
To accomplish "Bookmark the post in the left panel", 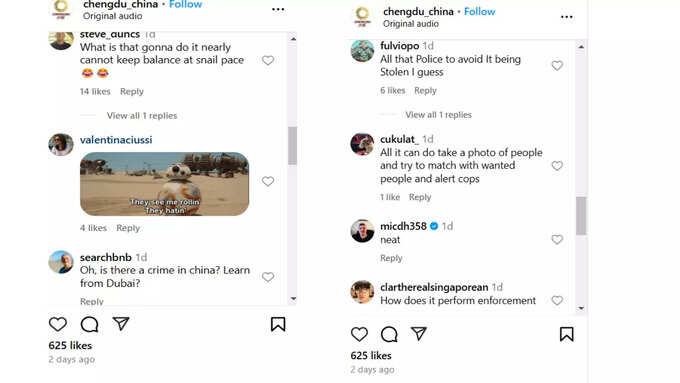I will (278, 324).
